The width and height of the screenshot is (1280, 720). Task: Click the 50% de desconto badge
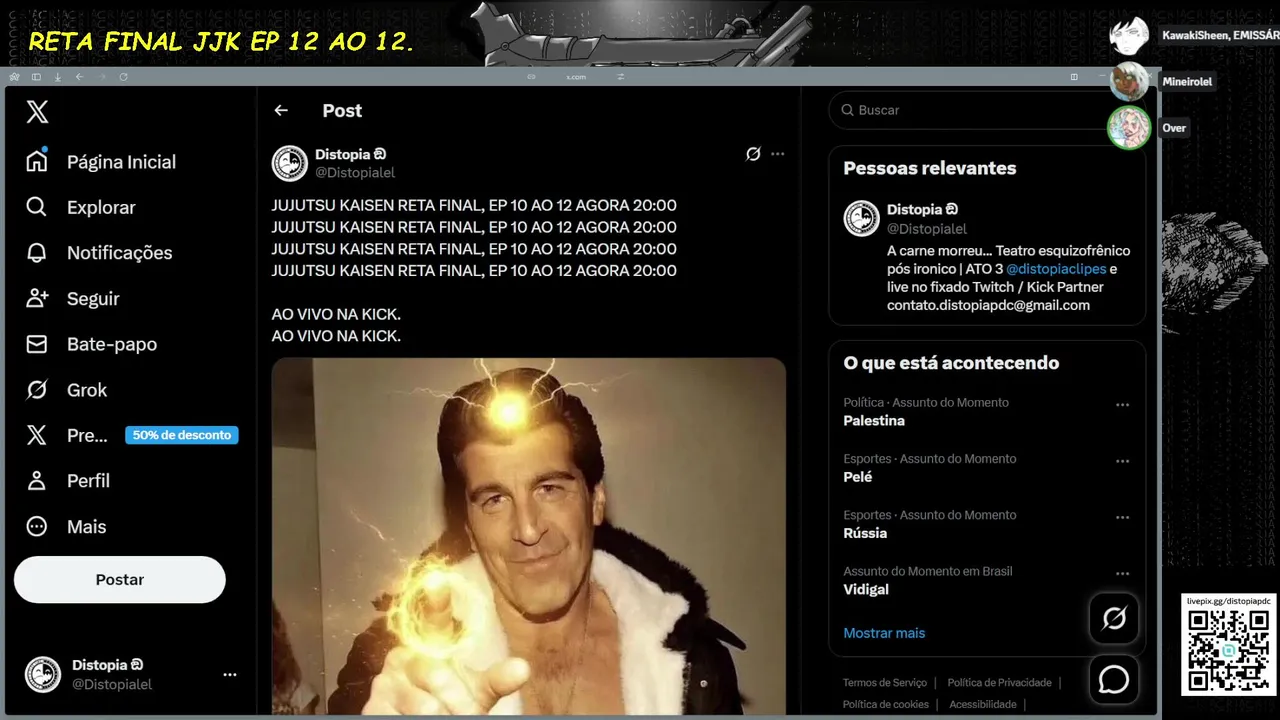tap(181, 435)
